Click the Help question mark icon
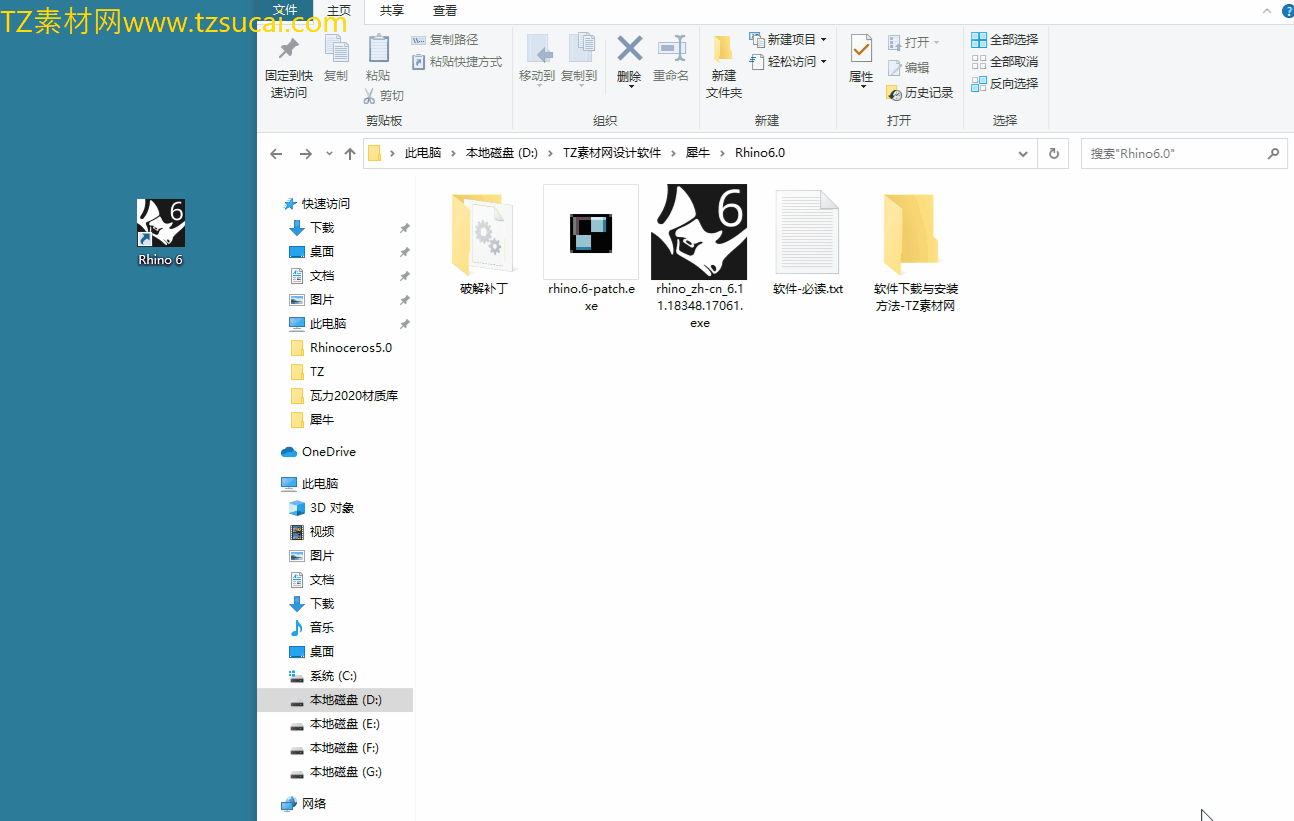This screenshot has width=1294, height=821. pos(1286,11)
